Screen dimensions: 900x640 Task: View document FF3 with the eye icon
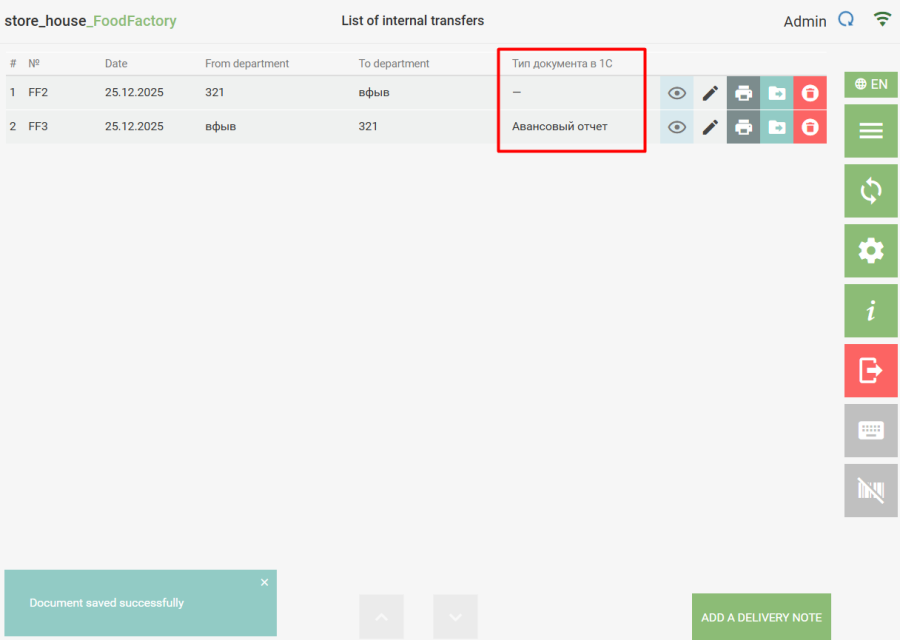pos(677,127)
